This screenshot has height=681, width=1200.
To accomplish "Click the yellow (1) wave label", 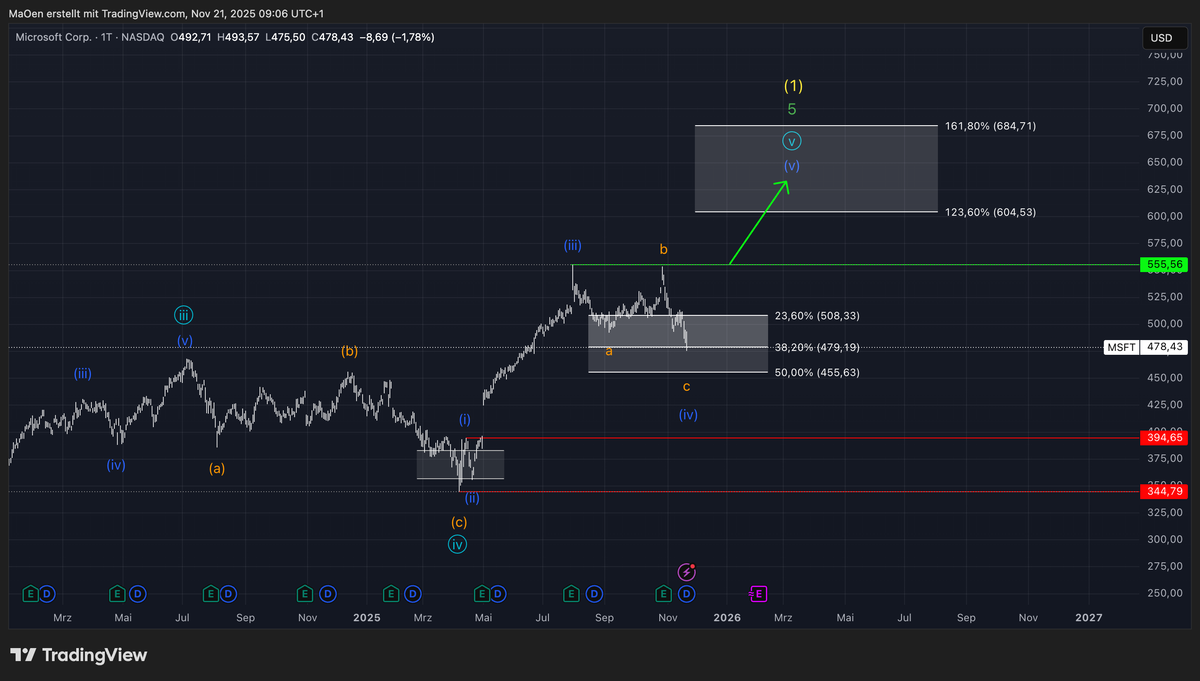I will [792, 85].
